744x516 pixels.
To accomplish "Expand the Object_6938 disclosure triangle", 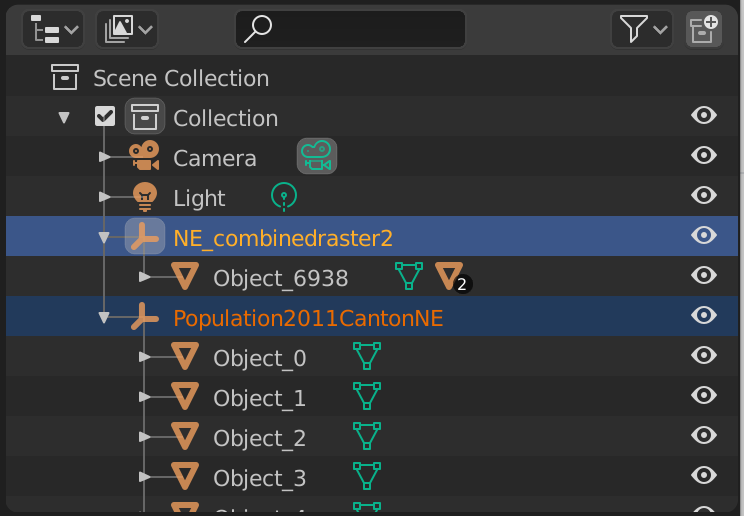I will (144, 277).
